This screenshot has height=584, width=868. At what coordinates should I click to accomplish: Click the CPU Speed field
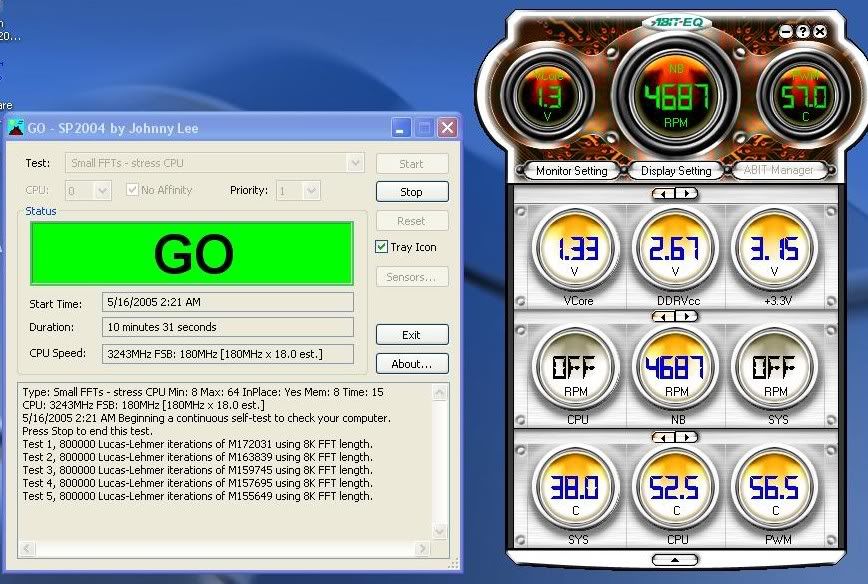pos(228,354)
